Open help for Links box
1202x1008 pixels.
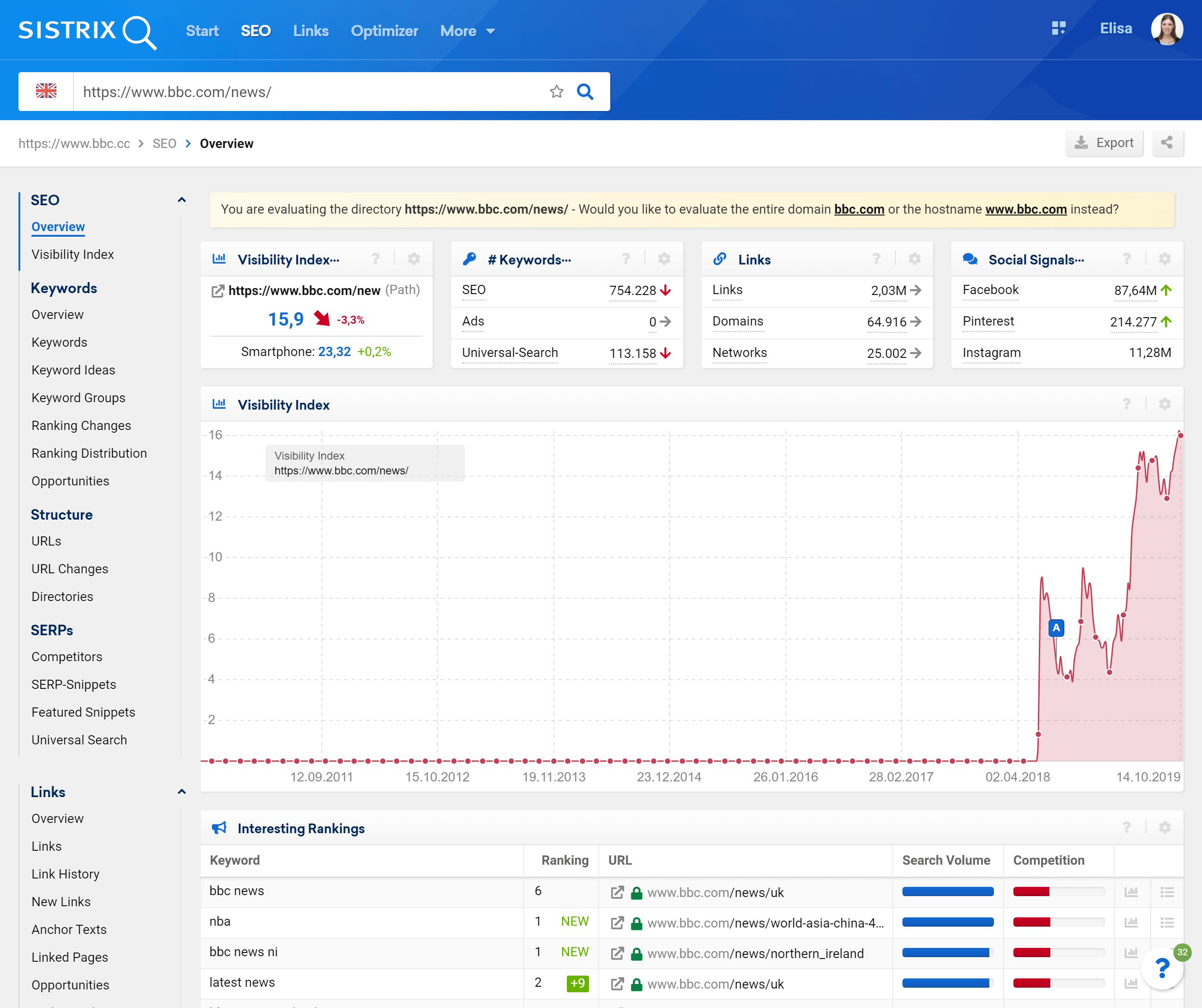tap(877, 259)
